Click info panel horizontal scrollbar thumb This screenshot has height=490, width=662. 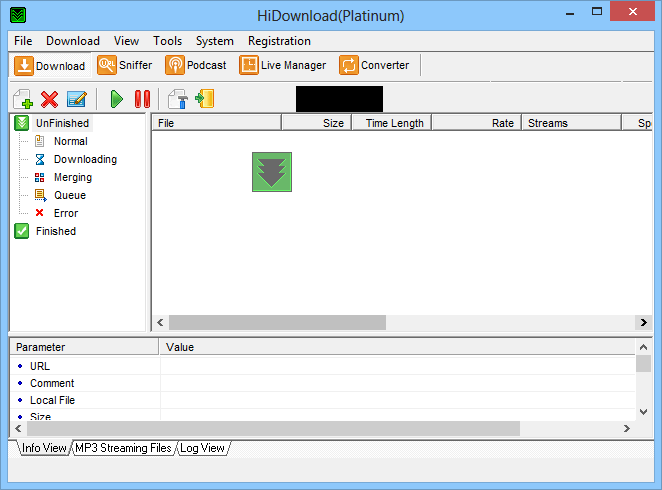pos(274,428)
